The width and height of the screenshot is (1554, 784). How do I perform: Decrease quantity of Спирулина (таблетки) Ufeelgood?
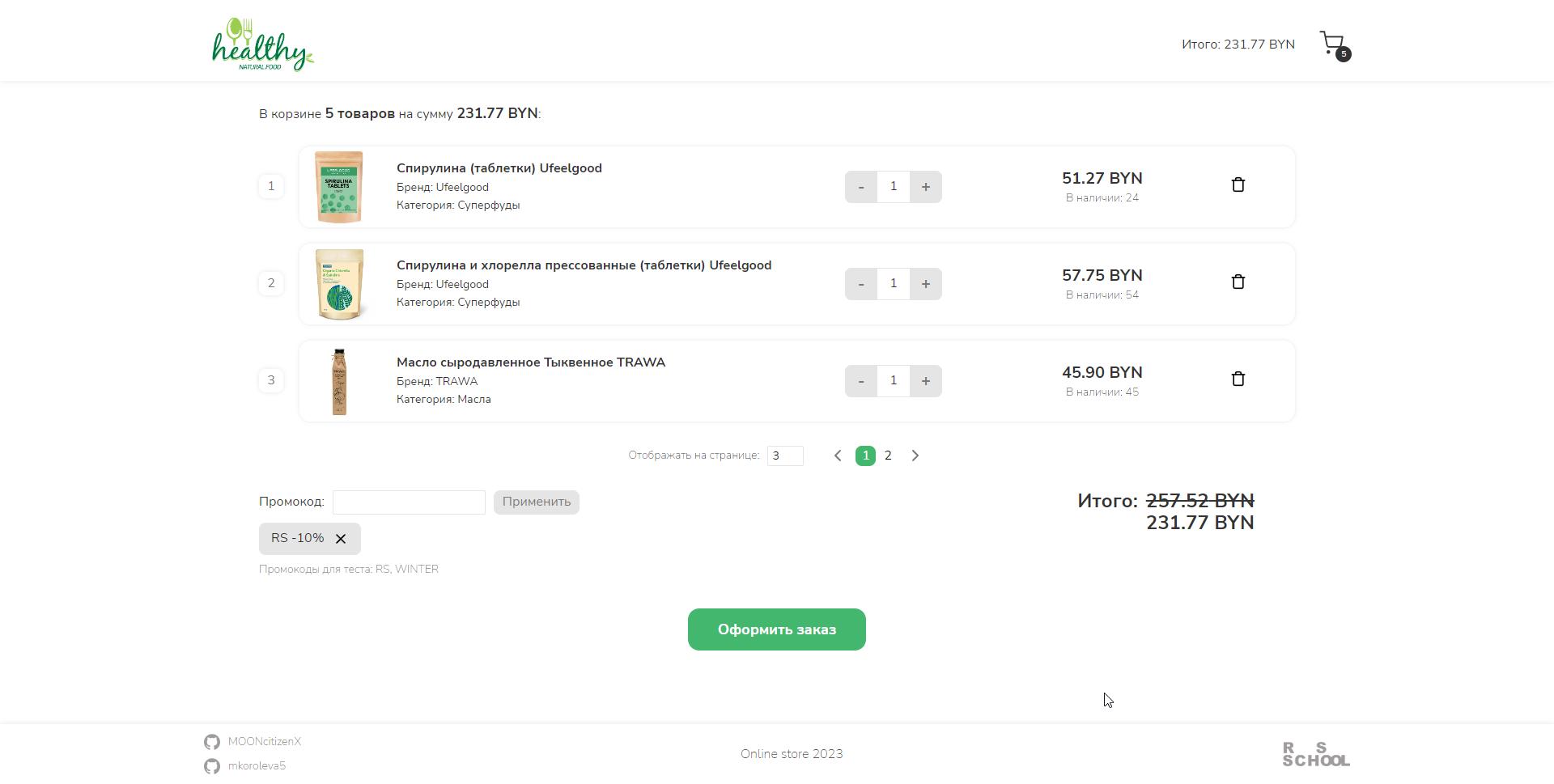tap(861, 187)
